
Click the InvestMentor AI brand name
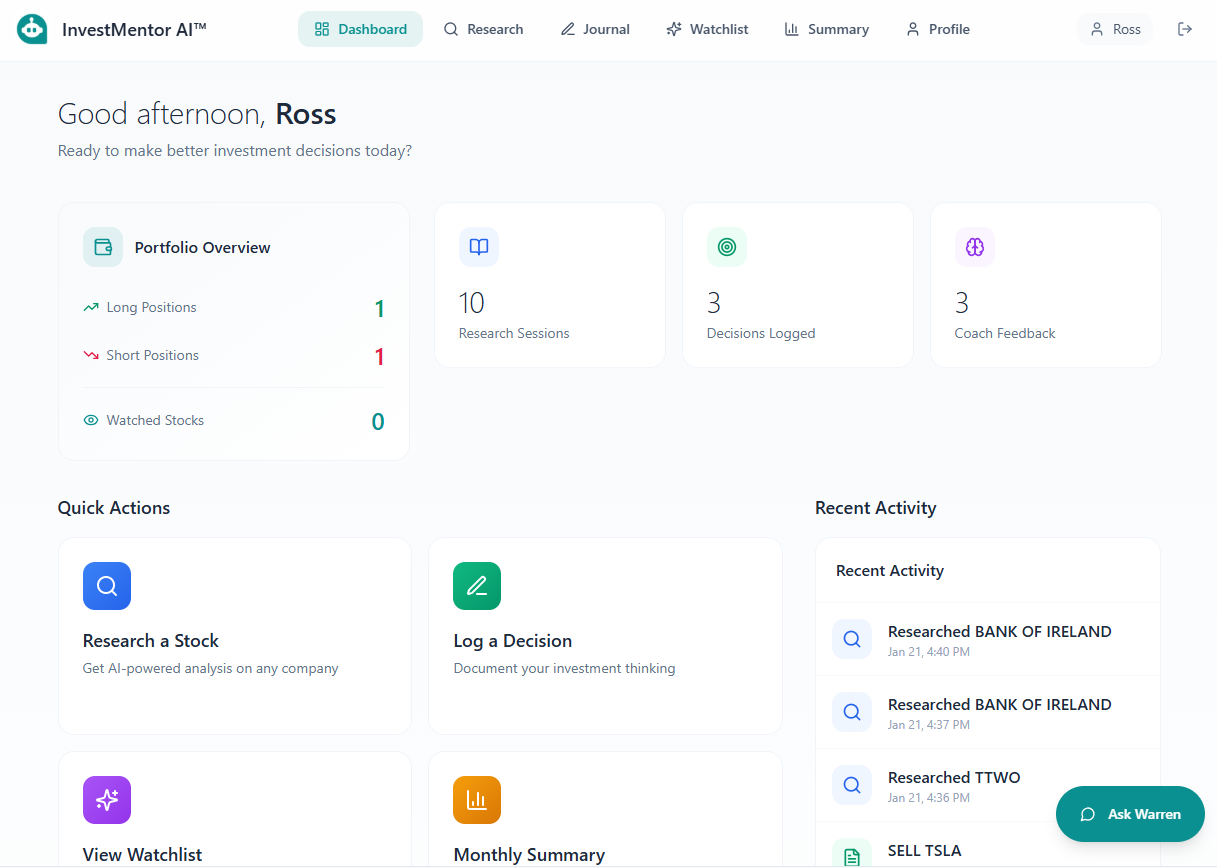coord(134,29)
